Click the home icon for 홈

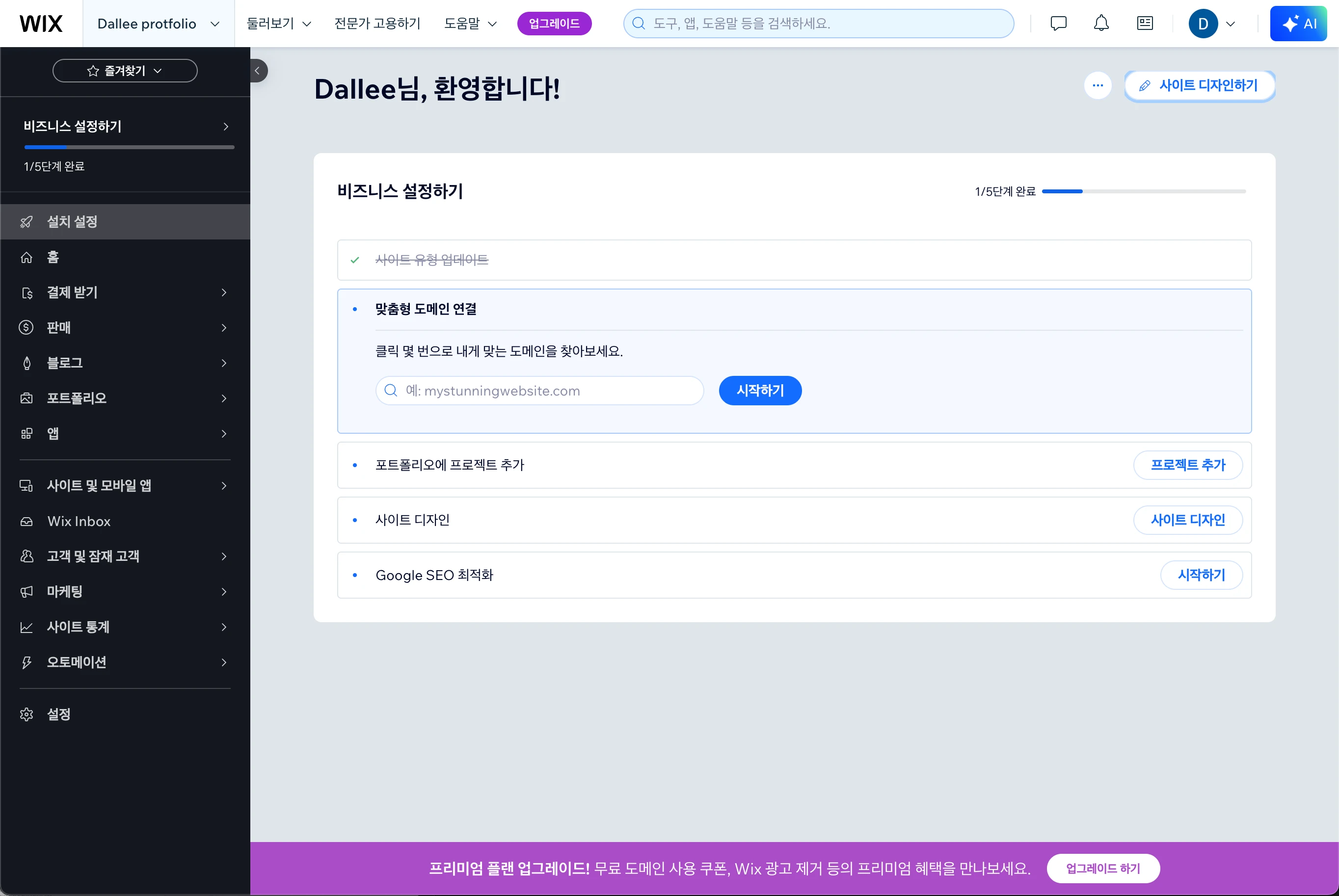coord(27,257)
